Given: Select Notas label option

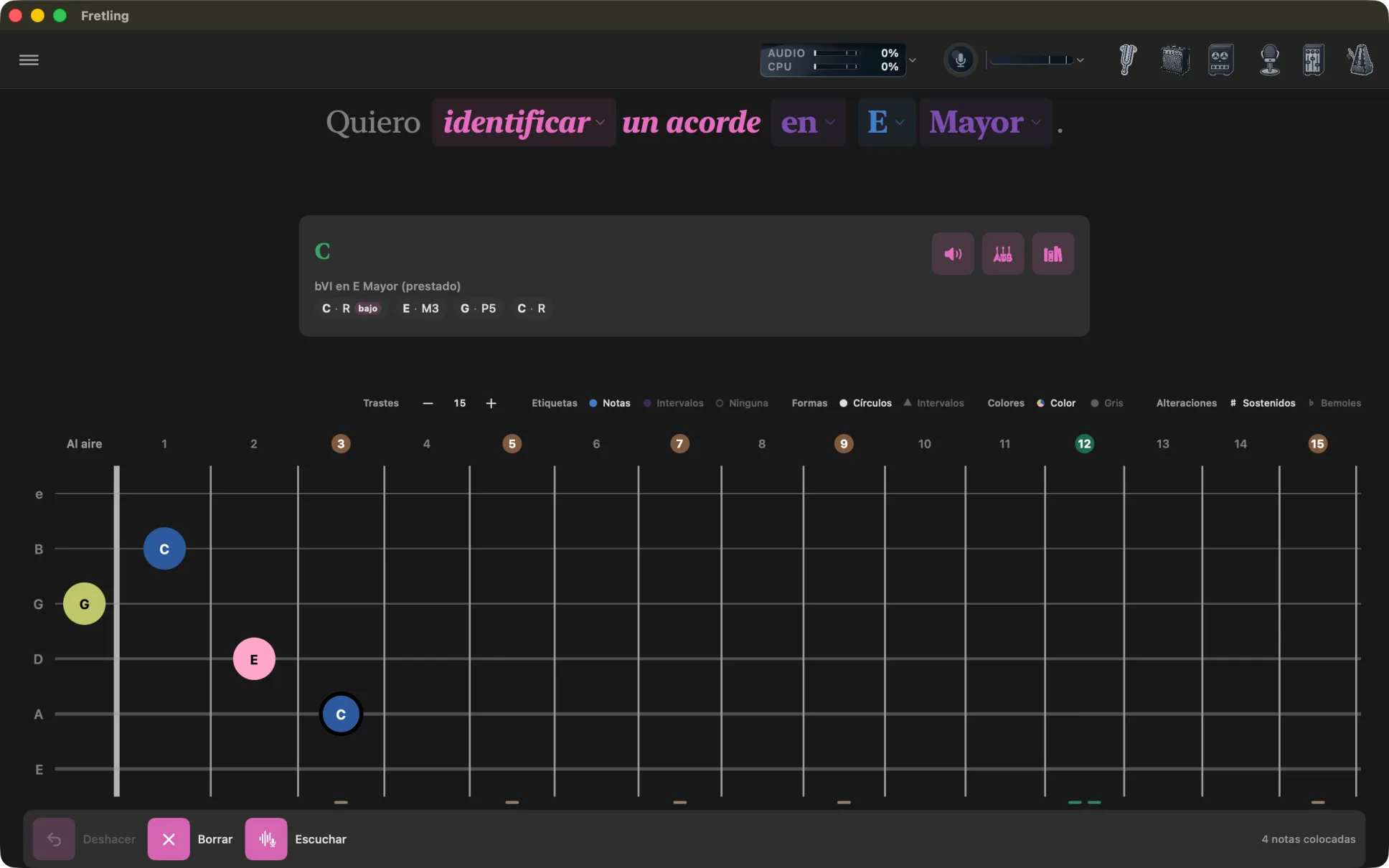Looking at the screenshot, I should [610, 403].
